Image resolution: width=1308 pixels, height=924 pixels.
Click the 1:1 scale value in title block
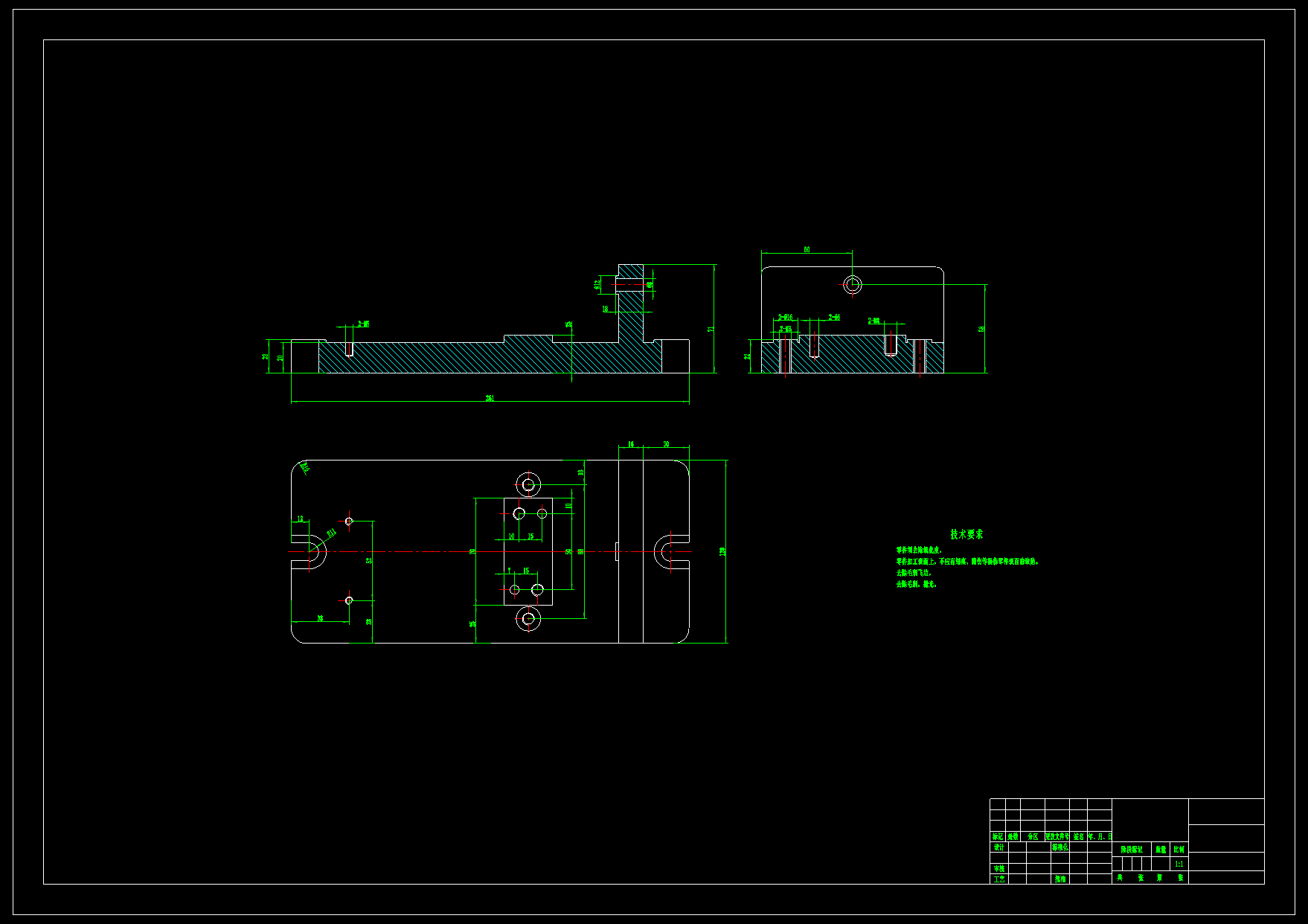[x=1179, y=864]
